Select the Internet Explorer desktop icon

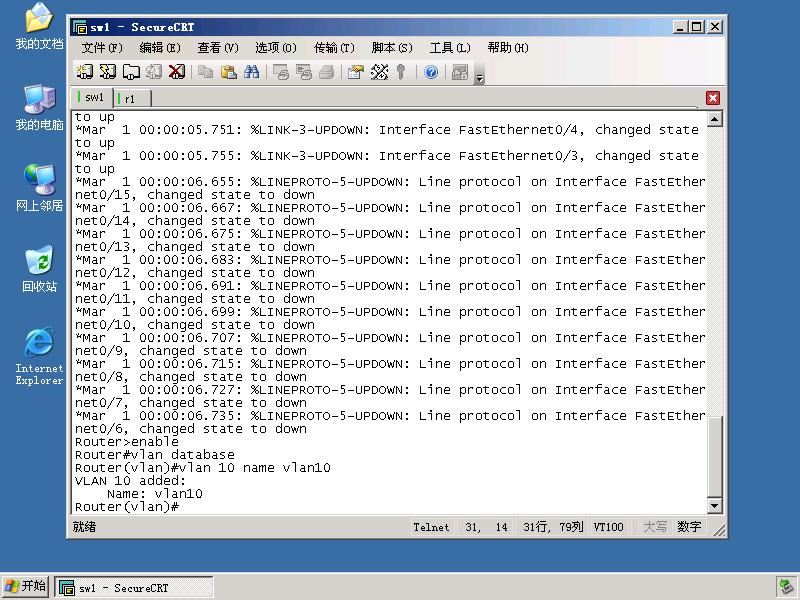point(39,356)
